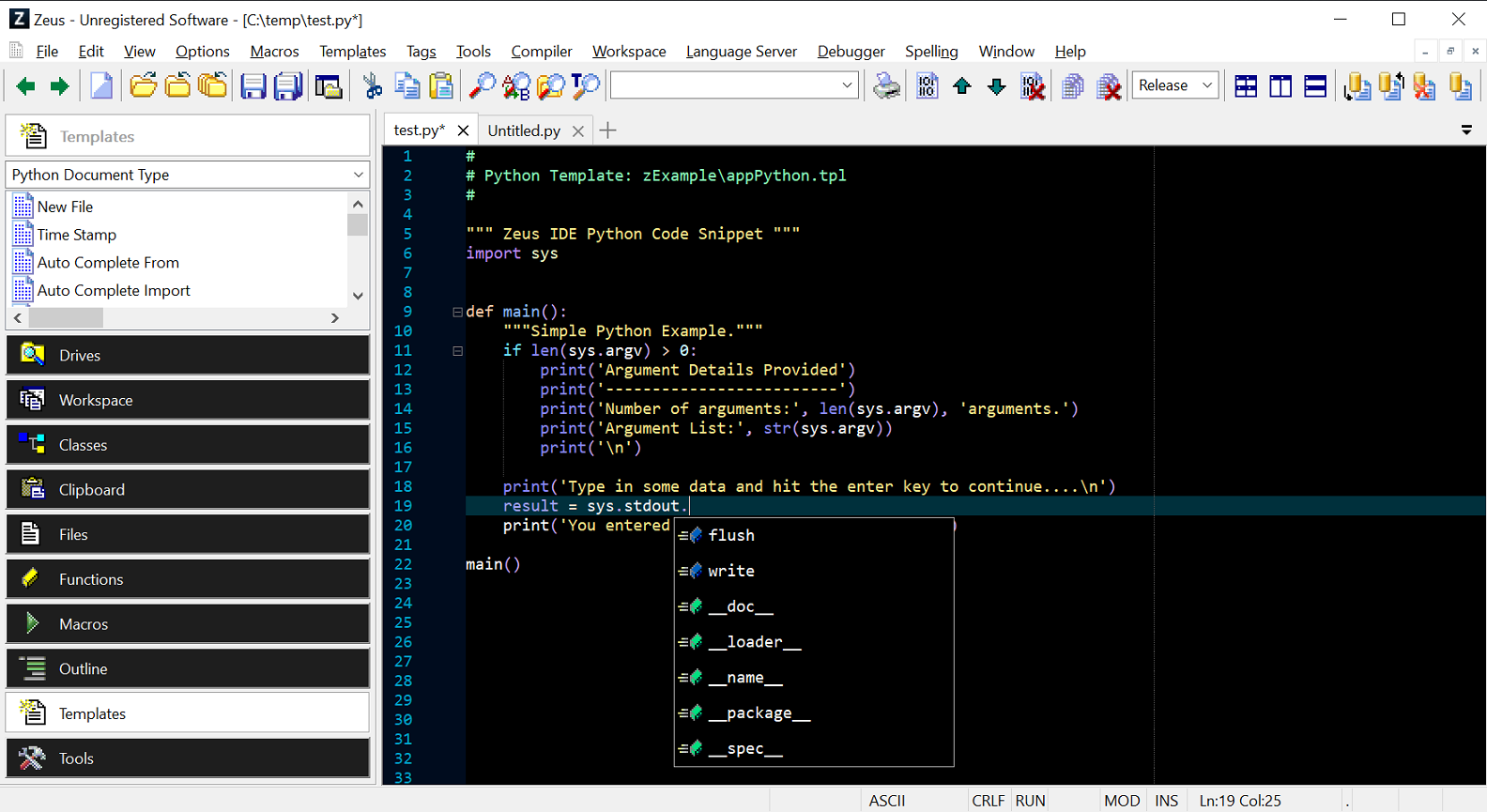Image resolution: width=1487 pixels, height=812 pixels.
Task: Open the Classes panel
Action: point(188,445)
